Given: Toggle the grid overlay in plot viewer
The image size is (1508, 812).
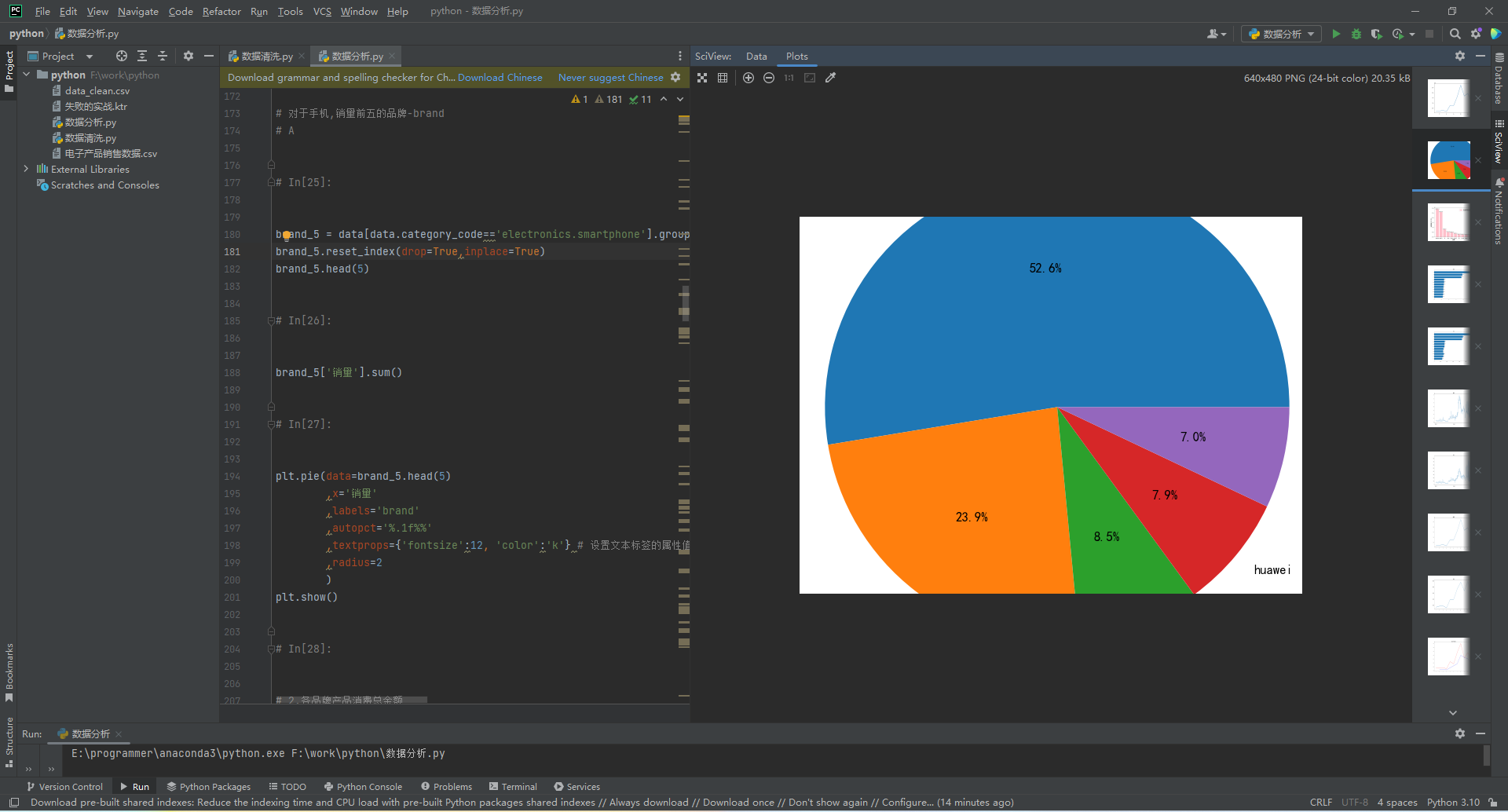Looking at the screenshot, I should [x=723, y=78].
